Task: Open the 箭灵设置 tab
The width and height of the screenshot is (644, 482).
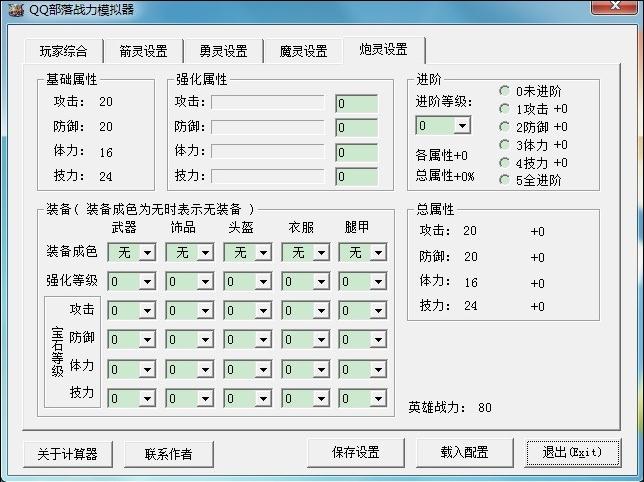Action: pyautogui.click(x=142, y=52)
